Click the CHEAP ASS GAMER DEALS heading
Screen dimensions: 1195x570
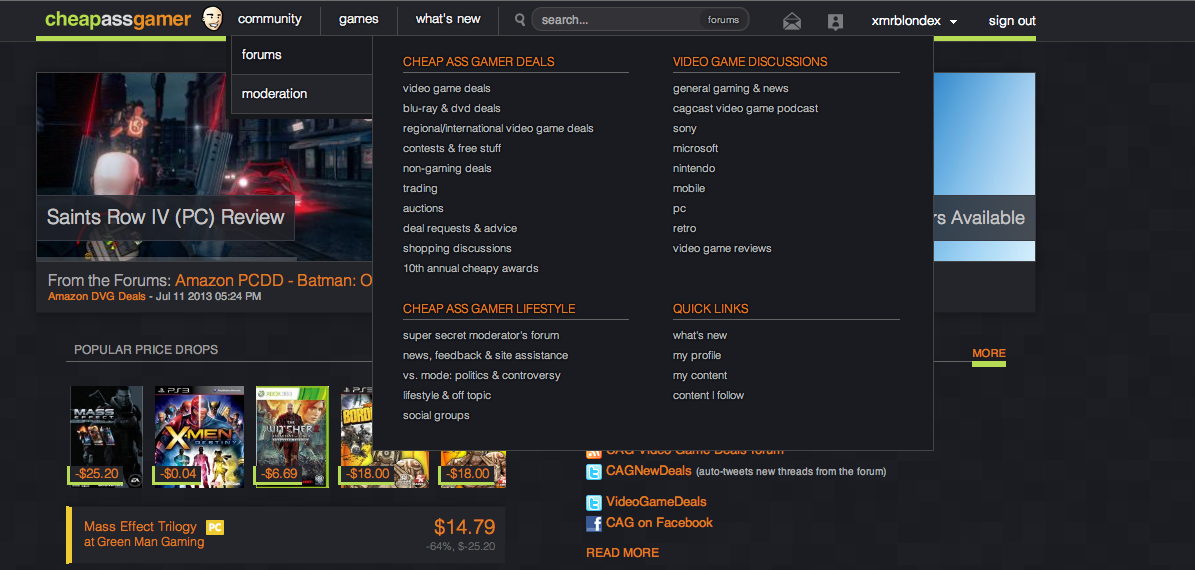(x=479, y=61)
